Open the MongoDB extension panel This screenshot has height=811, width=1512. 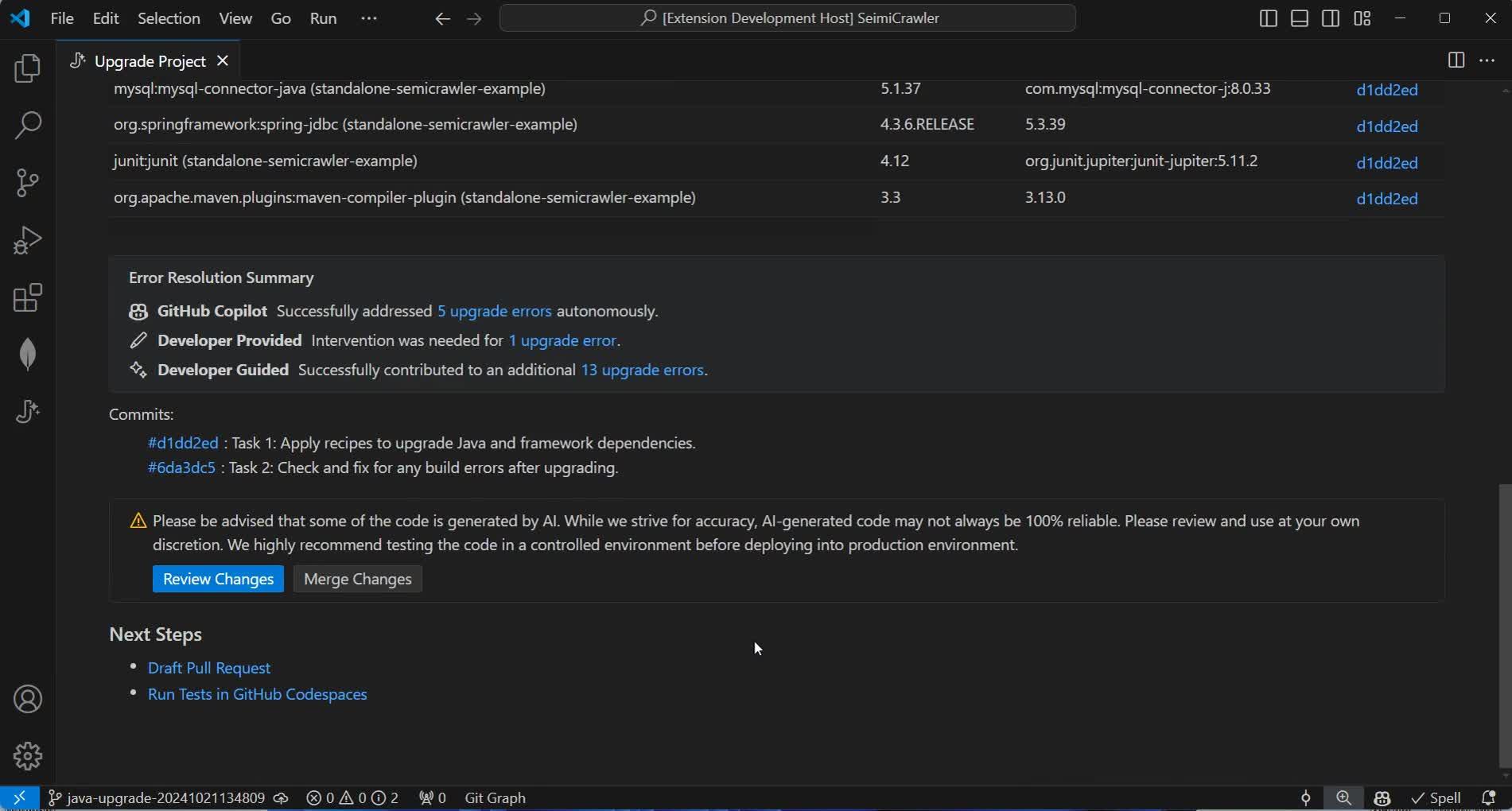27,354
